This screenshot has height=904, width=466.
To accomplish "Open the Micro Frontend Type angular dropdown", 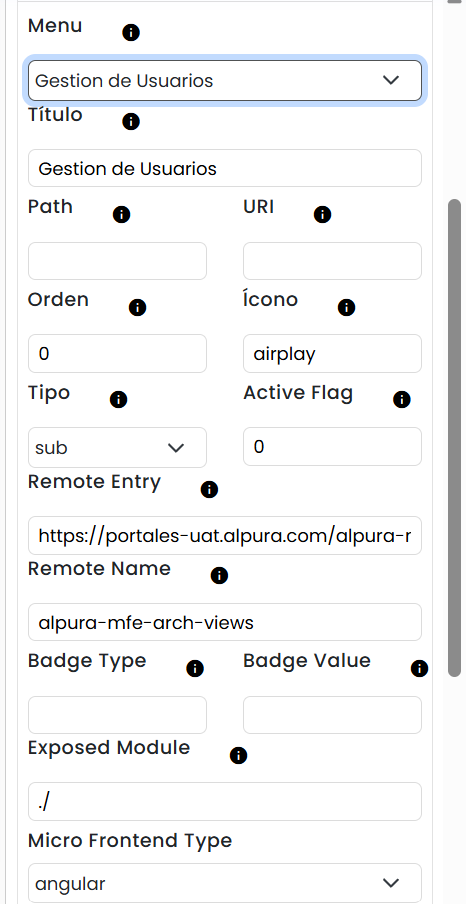I will 225,883.
